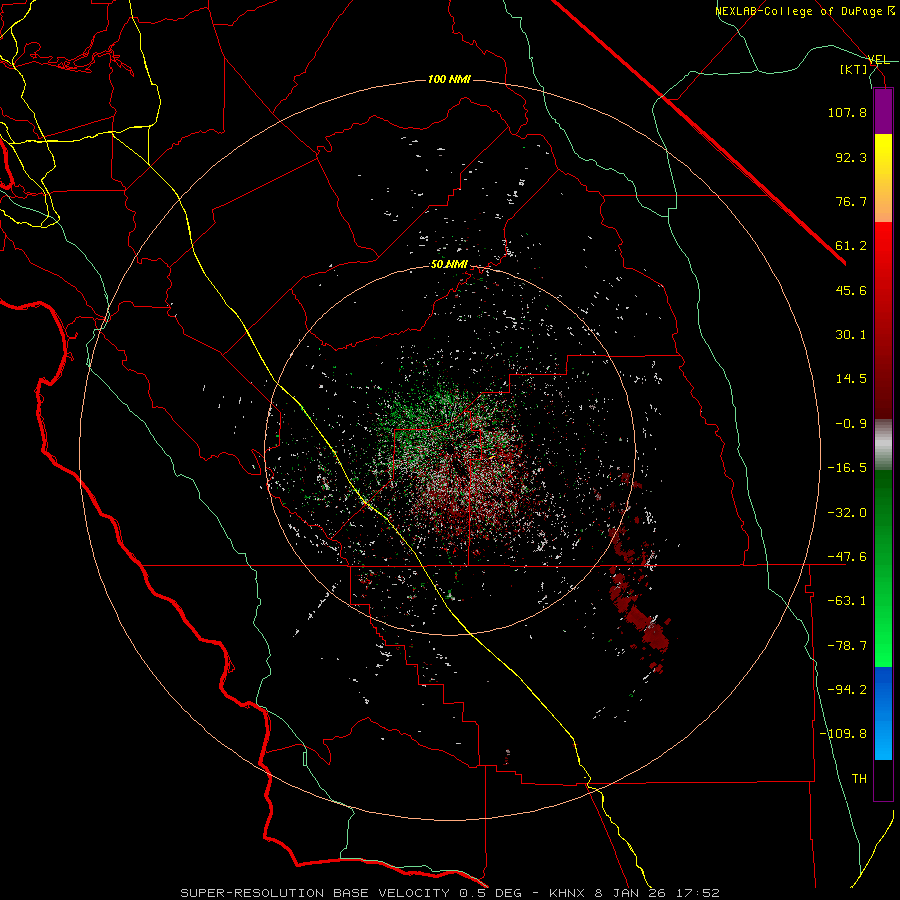The width and height of the screenshot is (900, 900).
Task: Click the TH legend label
Action: pyautogui.click(x=859, y=779)
